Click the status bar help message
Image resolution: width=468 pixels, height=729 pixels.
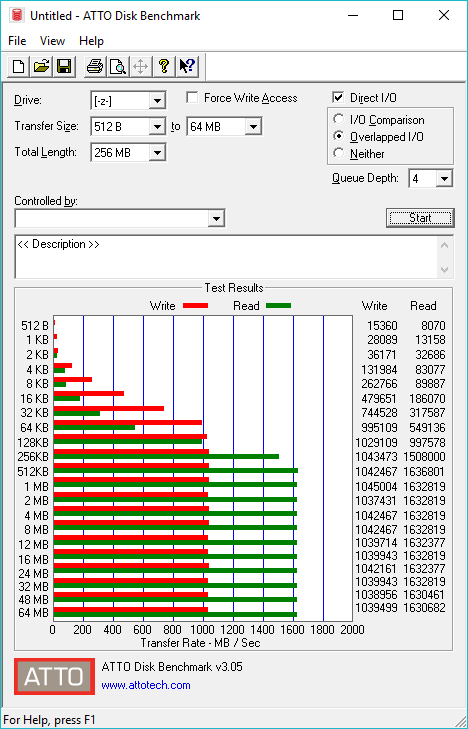pyautogui.click(x=49, y=720)
